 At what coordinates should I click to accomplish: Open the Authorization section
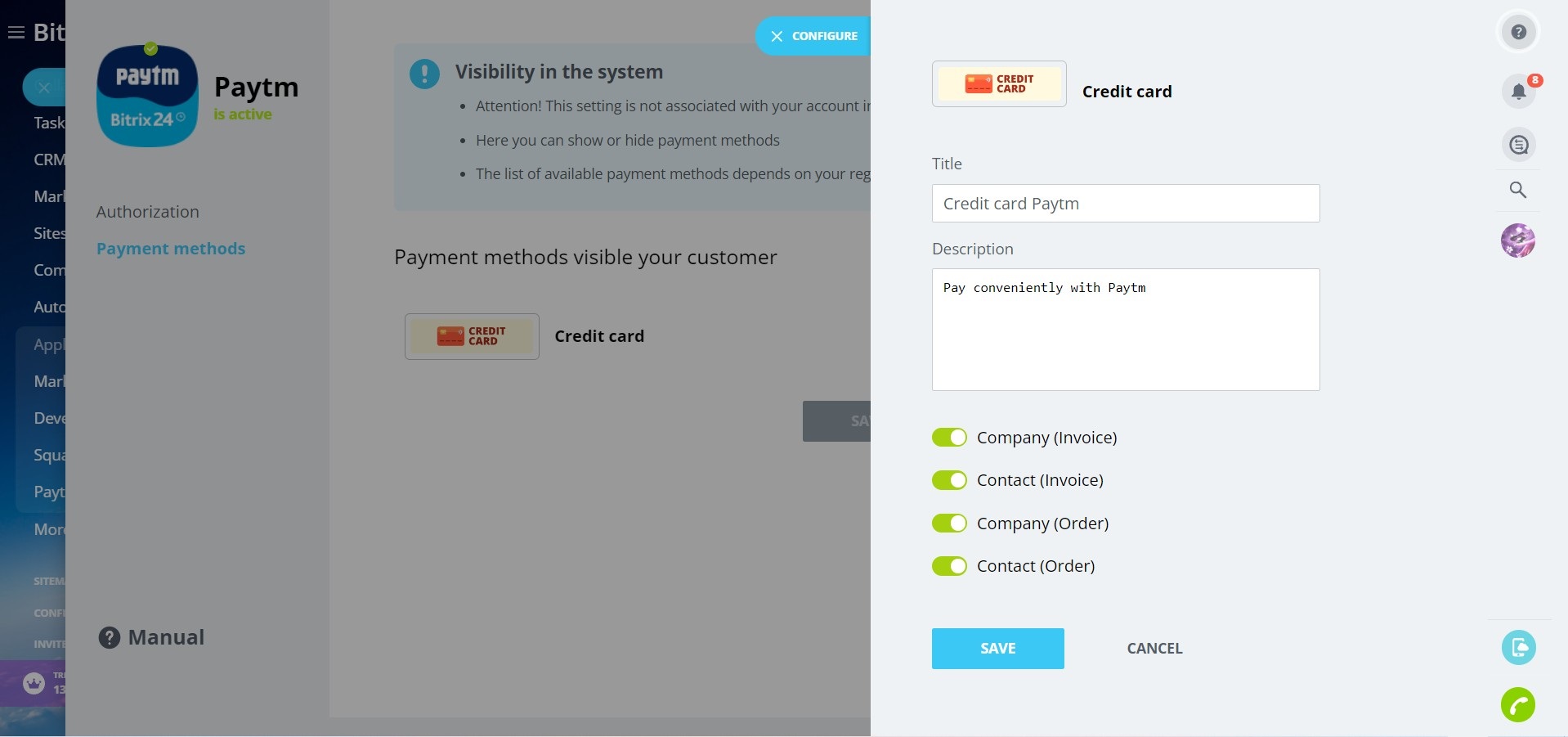(147, 212)
